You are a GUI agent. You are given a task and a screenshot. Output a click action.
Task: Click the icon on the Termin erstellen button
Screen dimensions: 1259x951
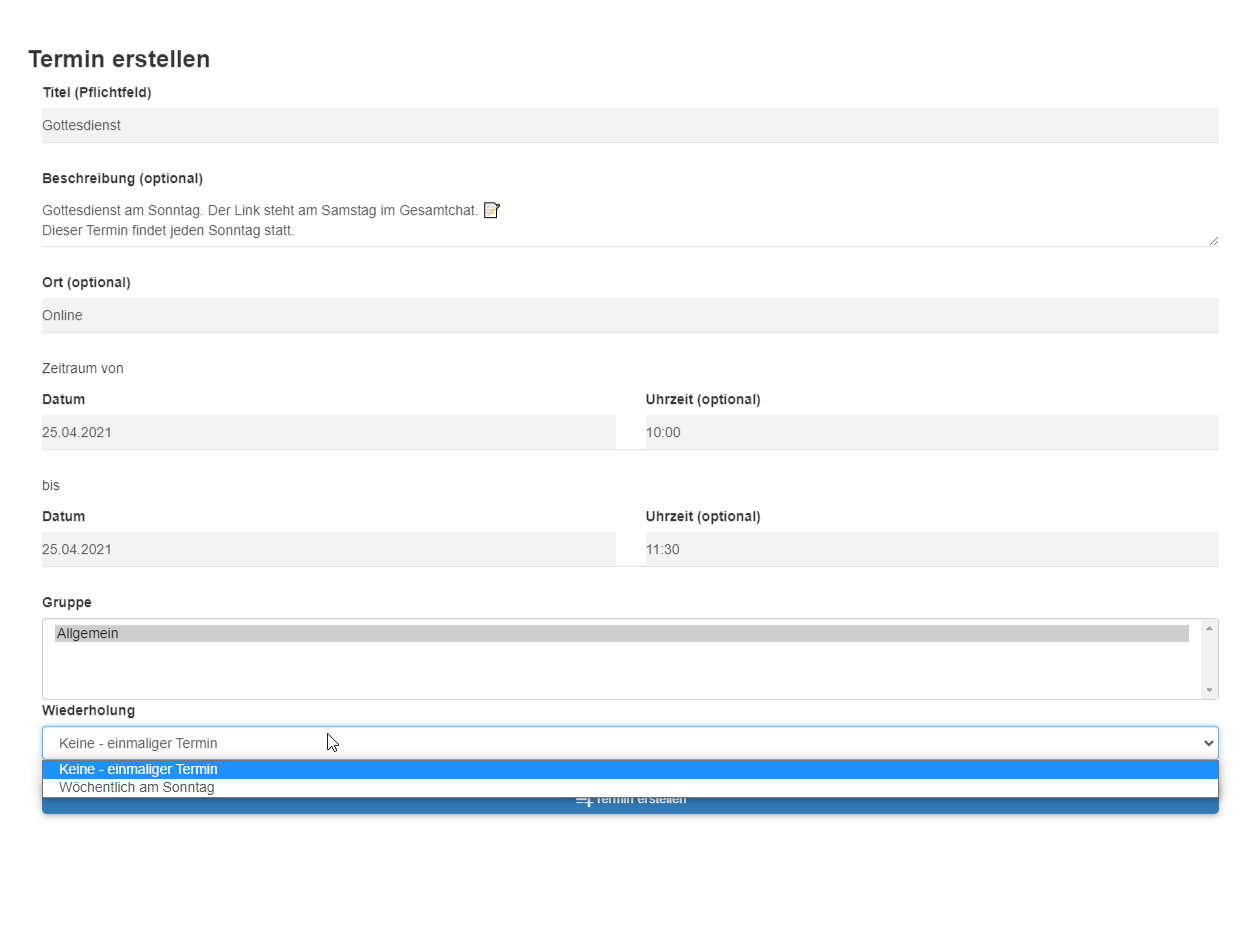pos(584,801)
